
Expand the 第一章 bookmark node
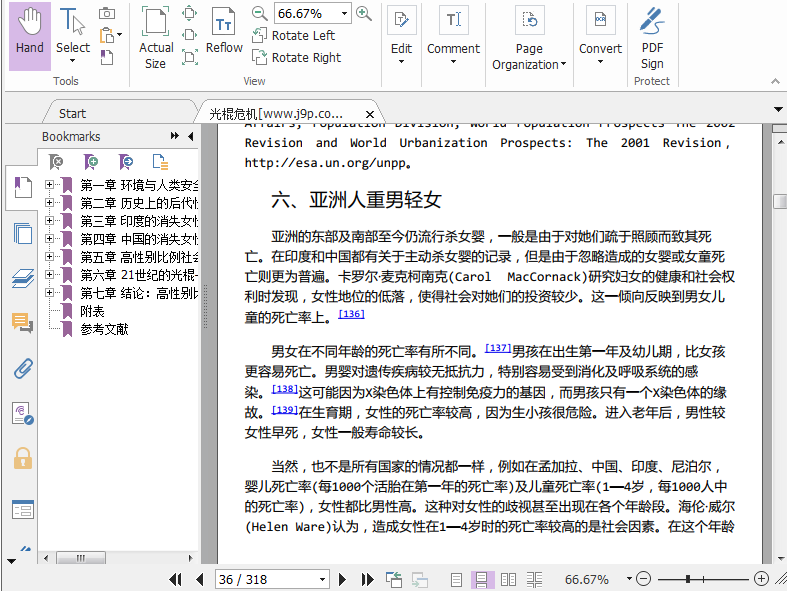(50, 185)
